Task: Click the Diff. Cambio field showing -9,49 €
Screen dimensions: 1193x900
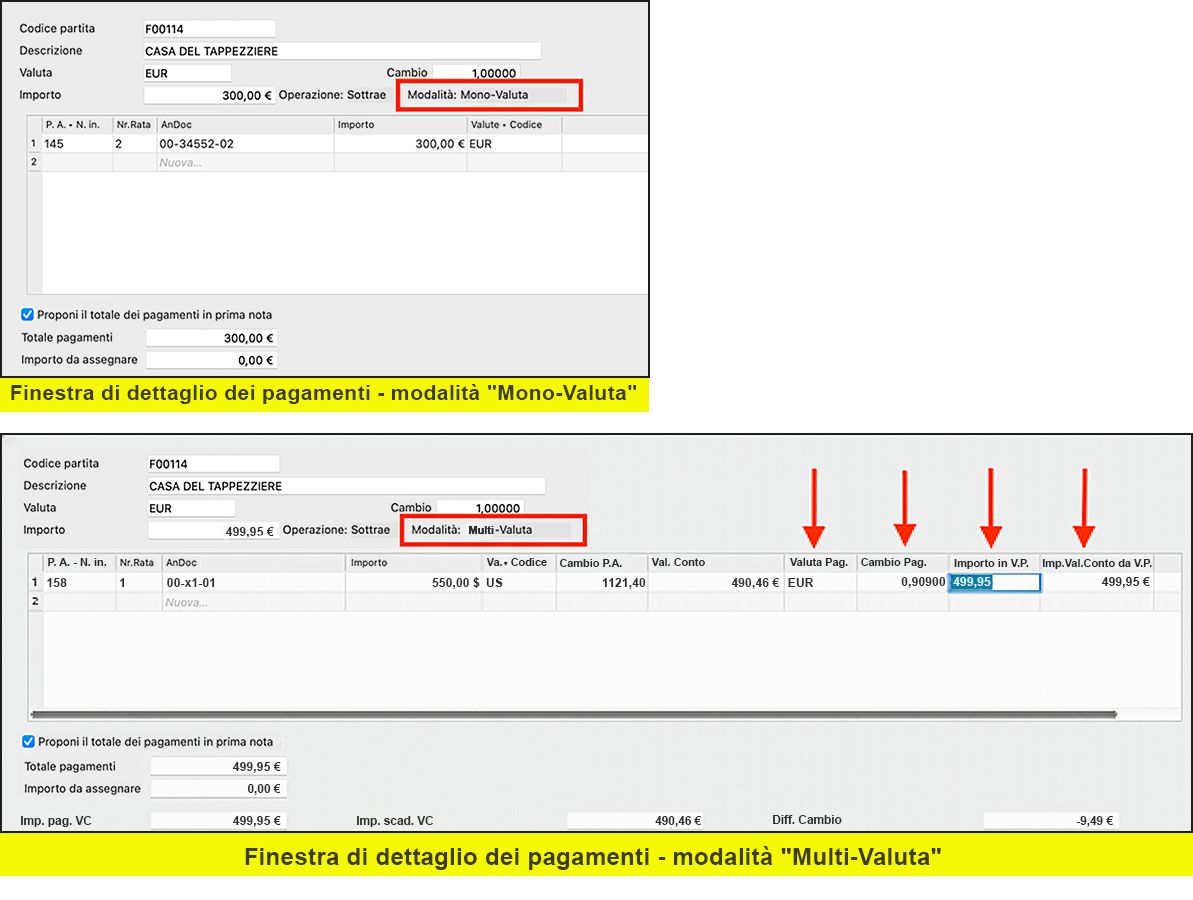Action: click(1050, 820)
